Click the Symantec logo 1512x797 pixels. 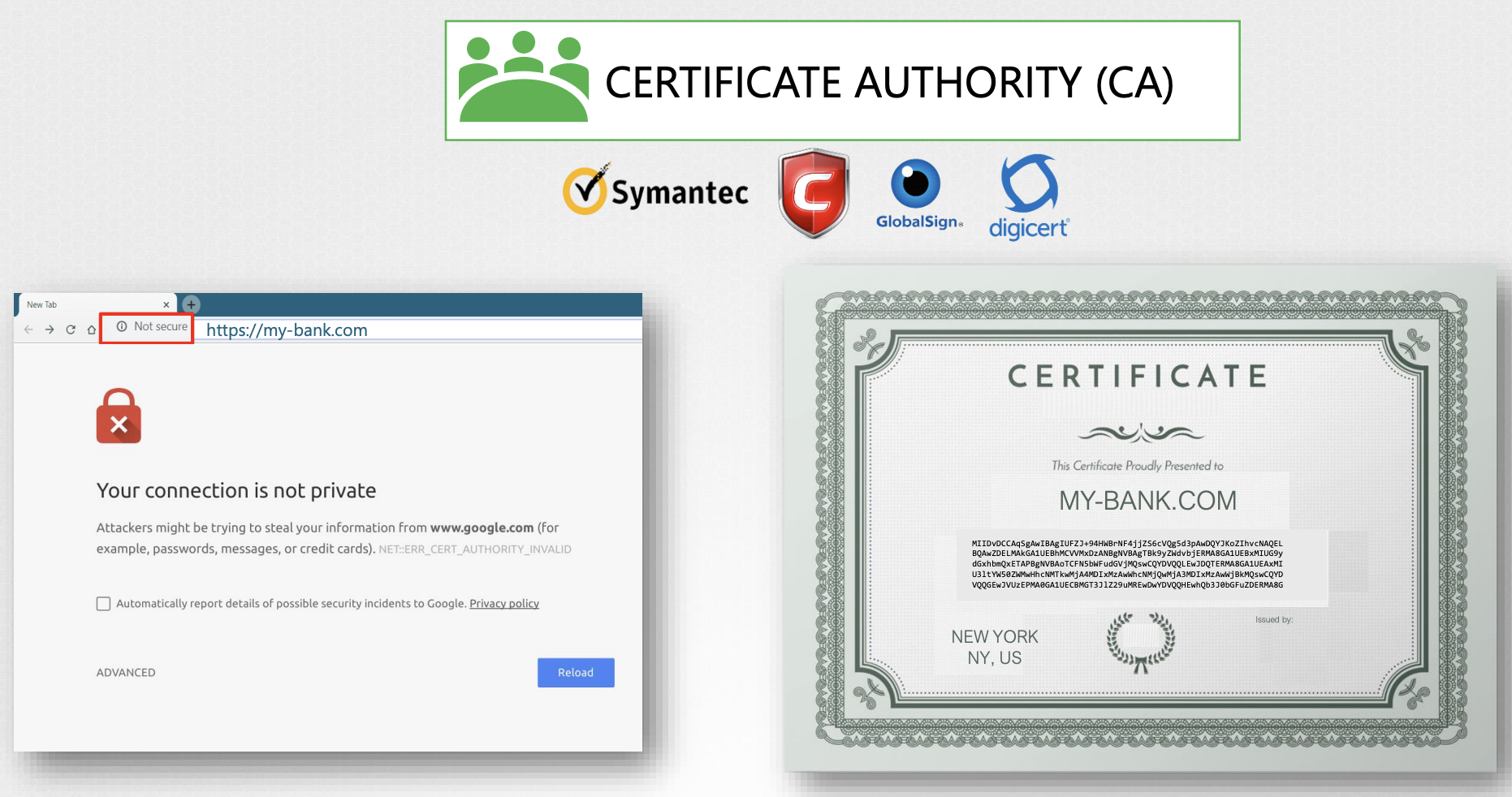click(x=655, y=190)
